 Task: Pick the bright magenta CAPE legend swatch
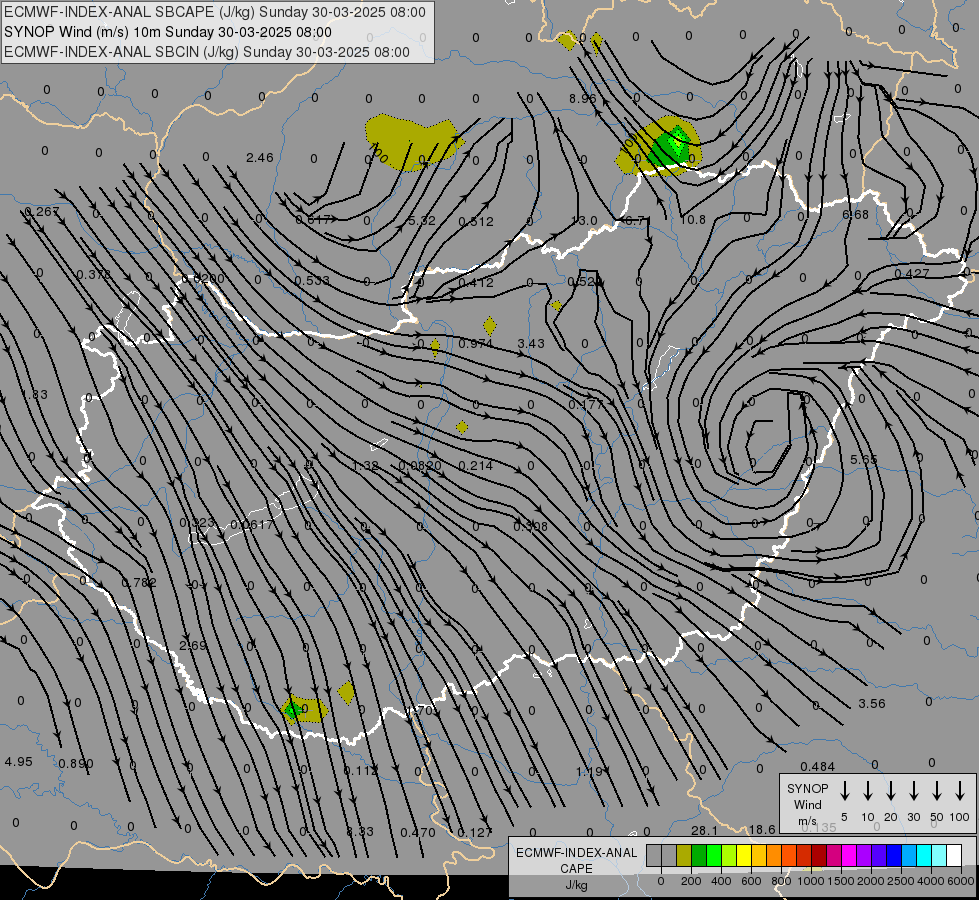click(849, 856)
